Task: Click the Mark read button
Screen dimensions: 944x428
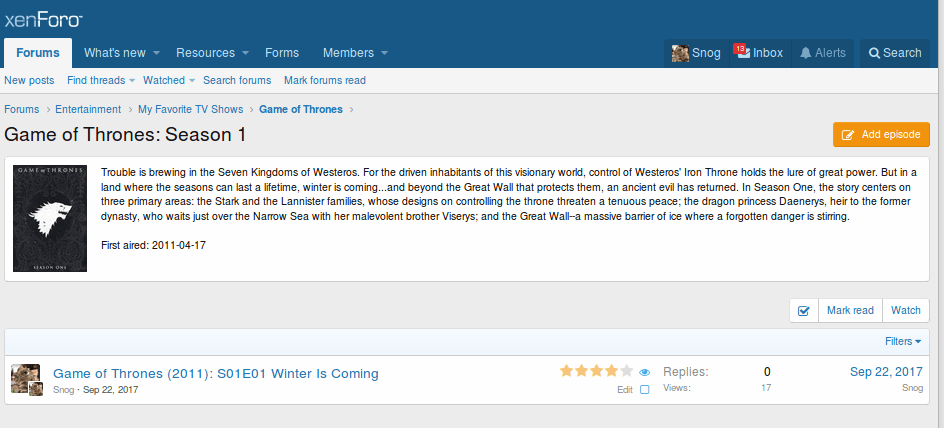Action: (850, 311)
